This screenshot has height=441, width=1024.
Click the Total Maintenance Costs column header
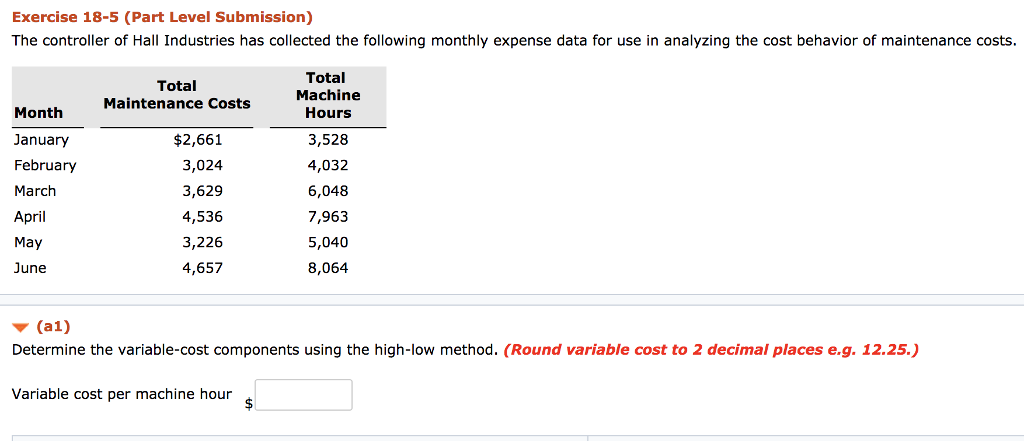[x=177, y=95]
